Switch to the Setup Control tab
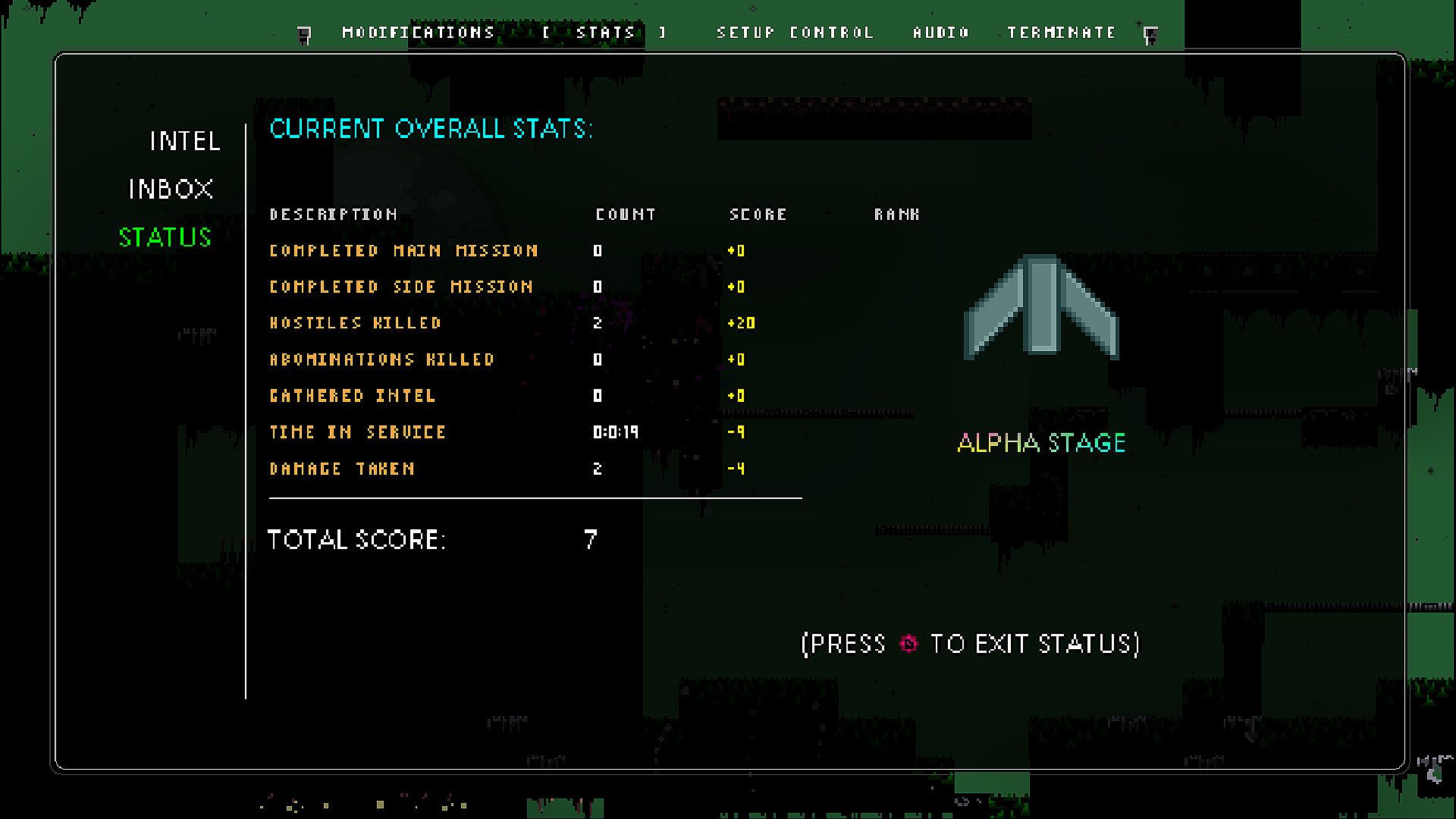This screenshot has width=1456, height=819. coord(795,33)
